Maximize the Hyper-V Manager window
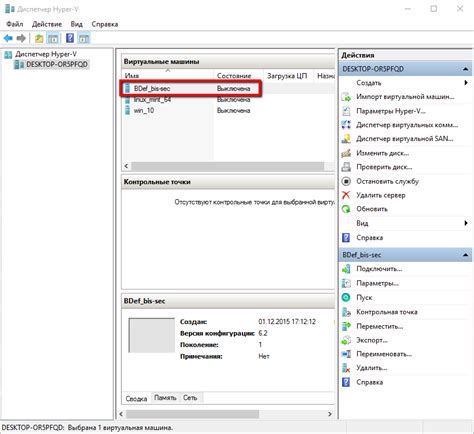The height and width of the screenshot is (434, 474). point(434,9)
